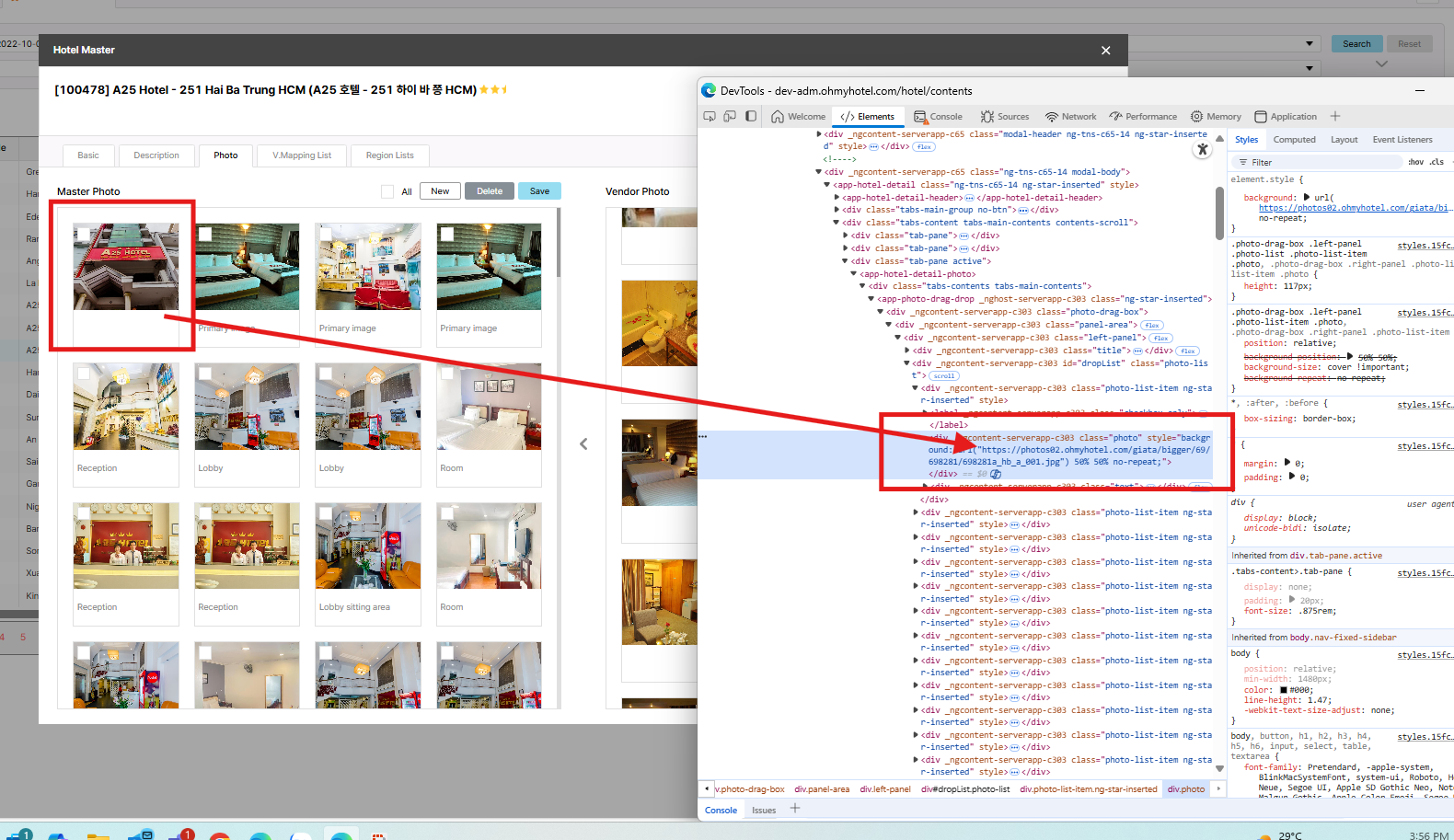Check the fourth Primary image photo checkbox
Viewport: 1454px width, 840px height.
447,235
